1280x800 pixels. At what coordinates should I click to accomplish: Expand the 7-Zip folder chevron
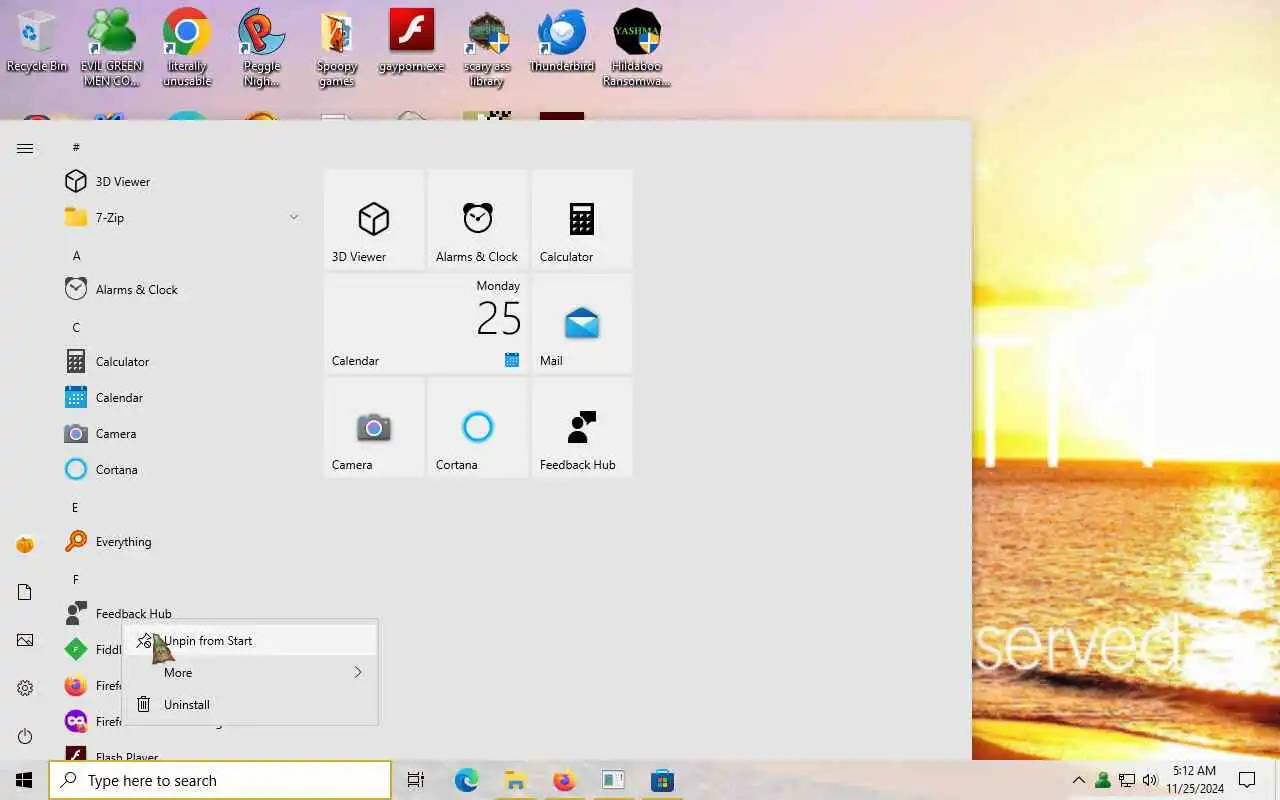tap(294, 217)
